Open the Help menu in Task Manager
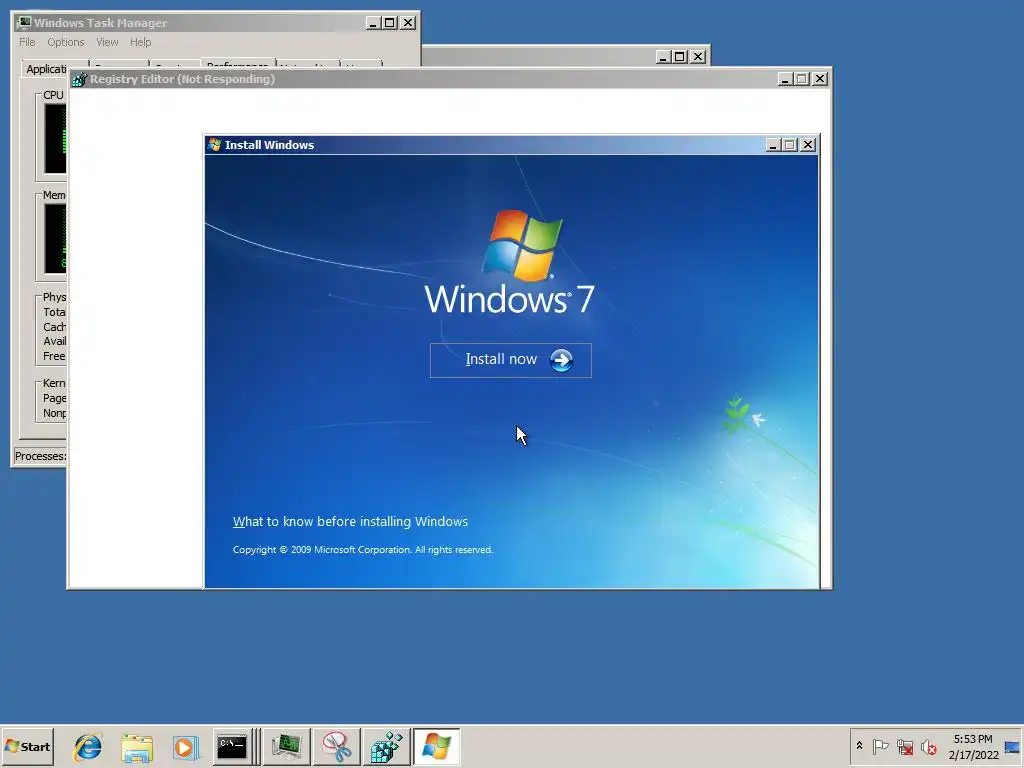Image resolution: width=1024 pixels, height=768 pixels. coord(140,42)
